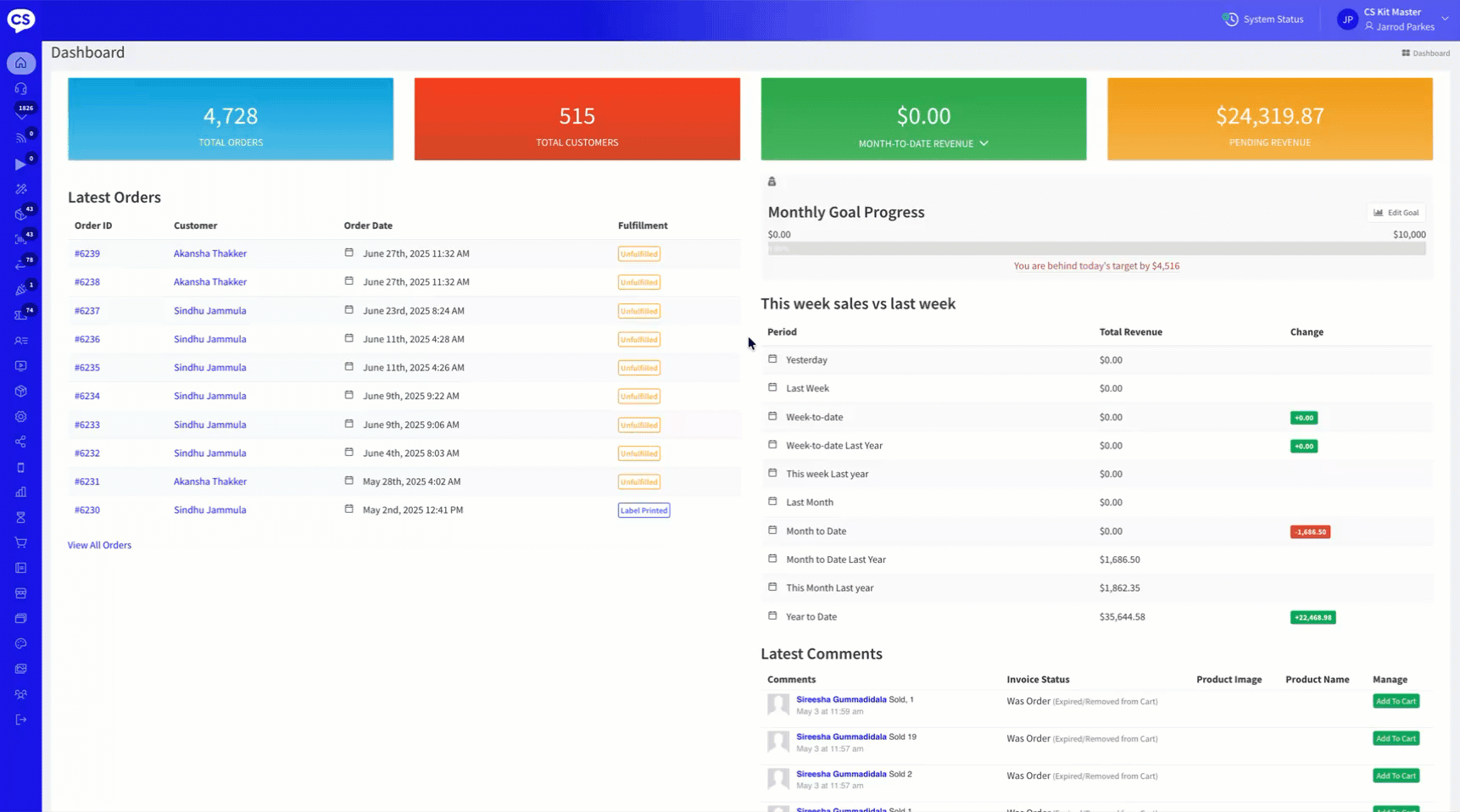Click the first Add To Cart button
The width and height of the screenshot is (1460, 812).
click(1396, 701)
